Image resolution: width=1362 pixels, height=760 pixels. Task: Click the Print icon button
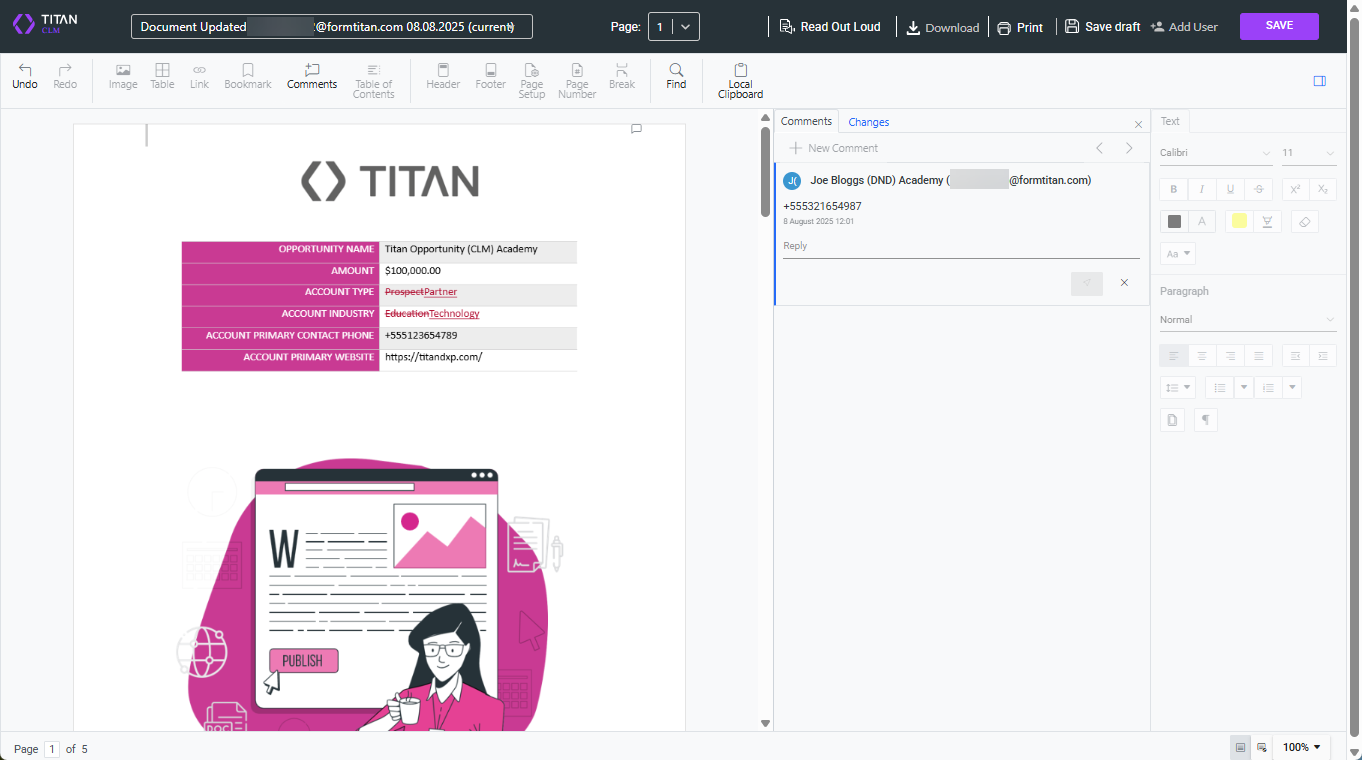pyautogui.click(x=1004, y=28)
